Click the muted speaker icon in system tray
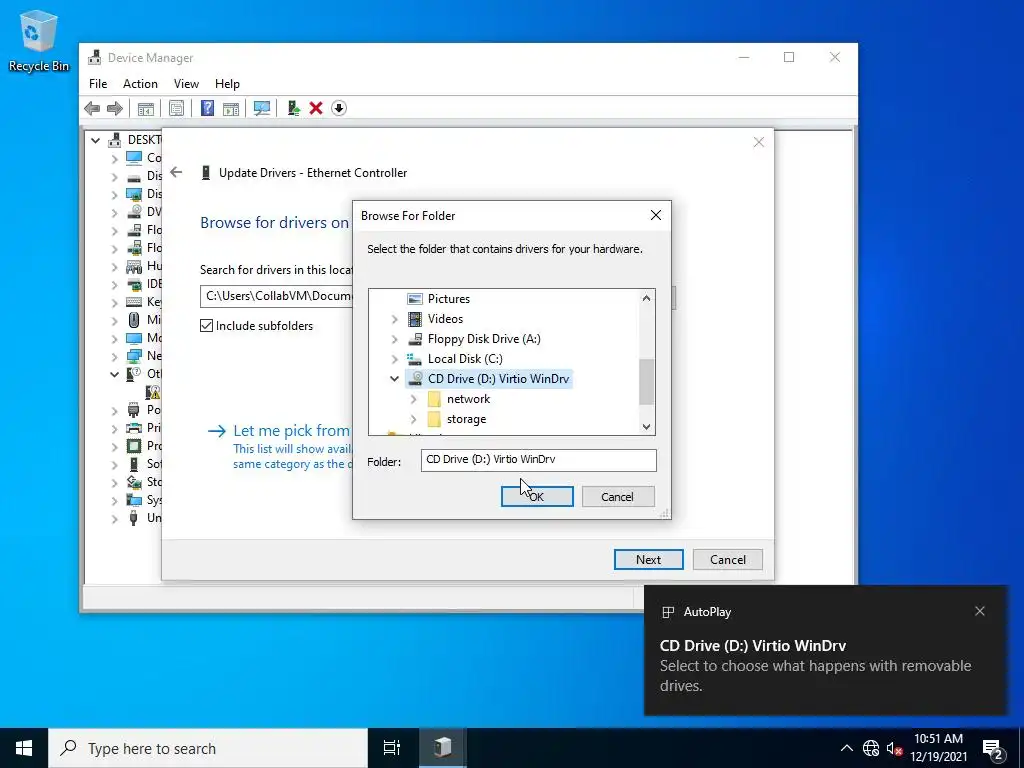 [x=894, y=748]
